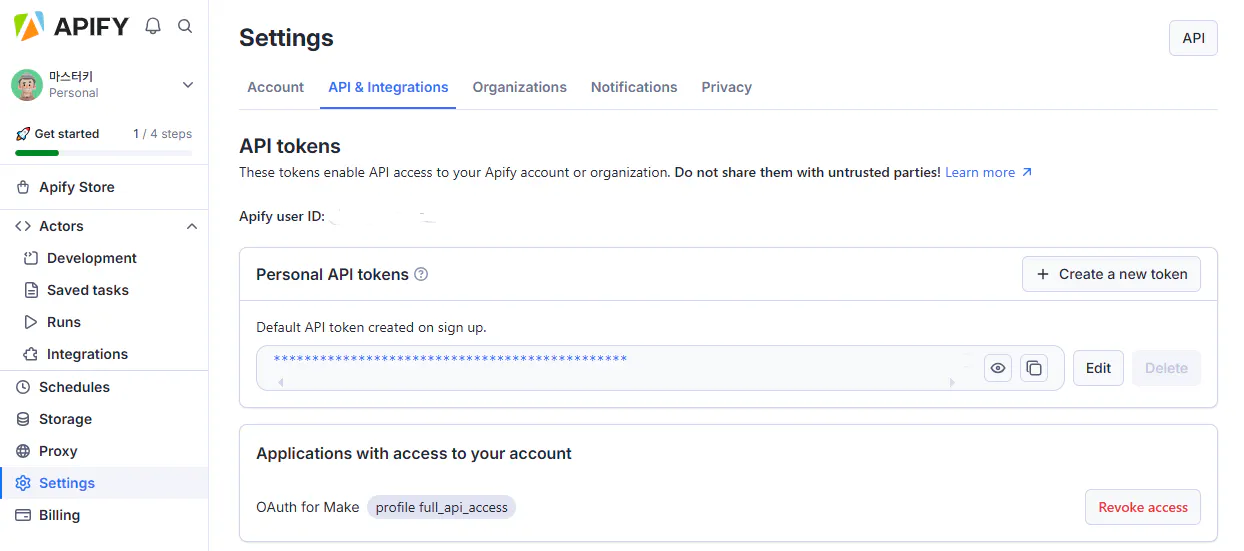1244x551 pixels.
Task: Click the Schedules clock icon
Action: click(x=23, y=387)
